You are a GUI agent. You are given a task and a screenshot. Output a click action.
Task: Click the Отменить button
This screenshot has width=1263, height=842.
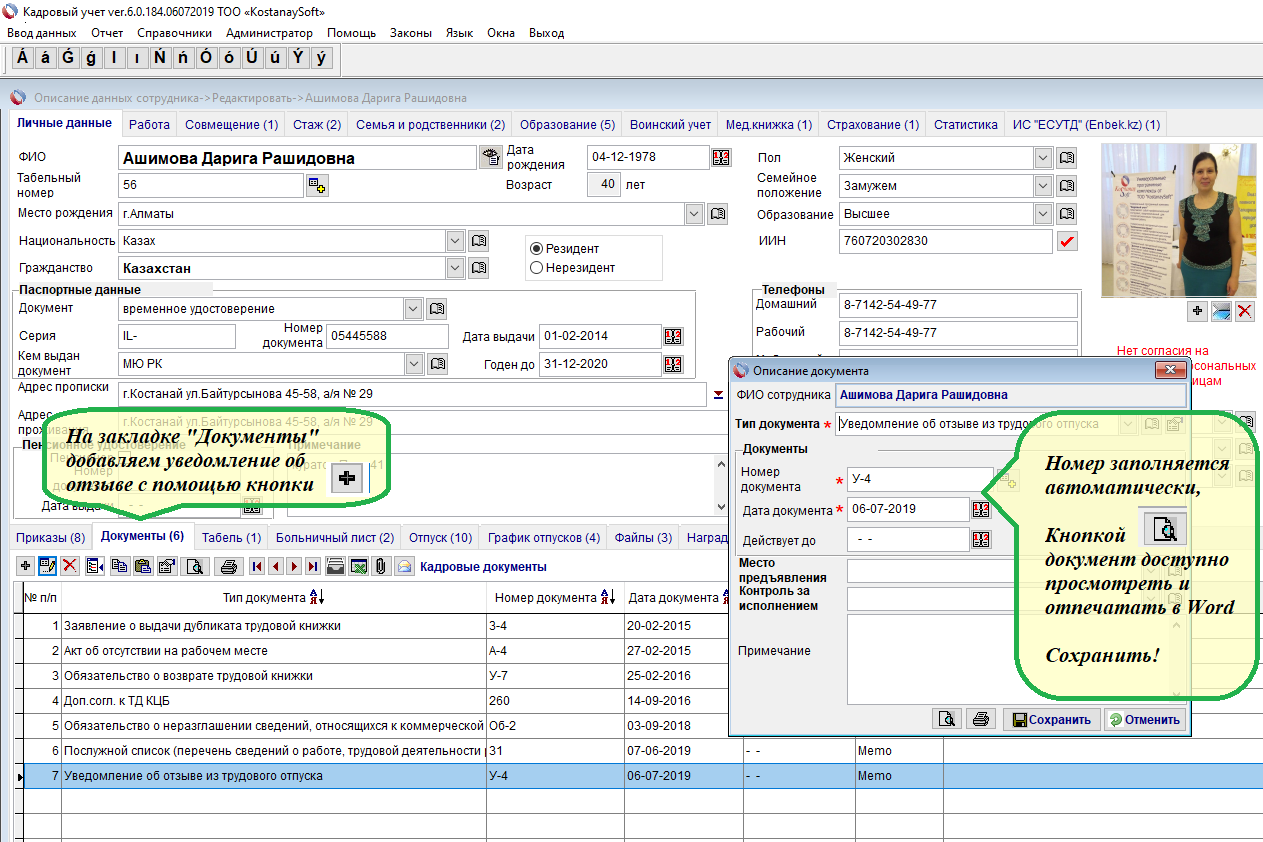(x=1144, y=719)
